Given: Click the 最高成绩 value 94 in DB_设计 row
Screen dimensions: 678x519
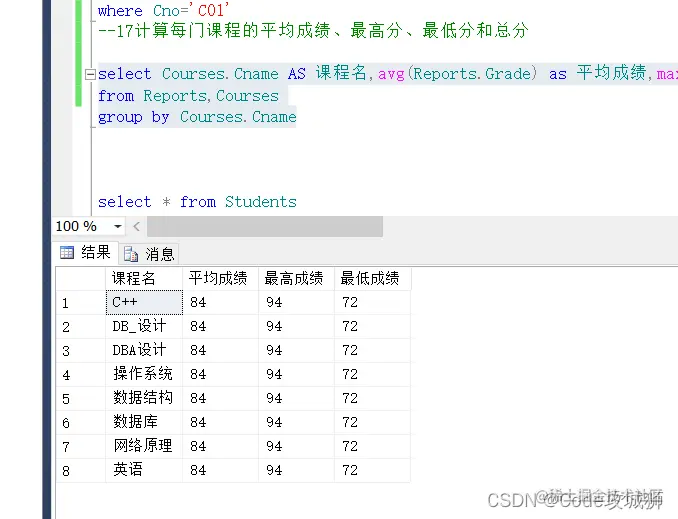Looking at the screenshot, I should [296, 327].
